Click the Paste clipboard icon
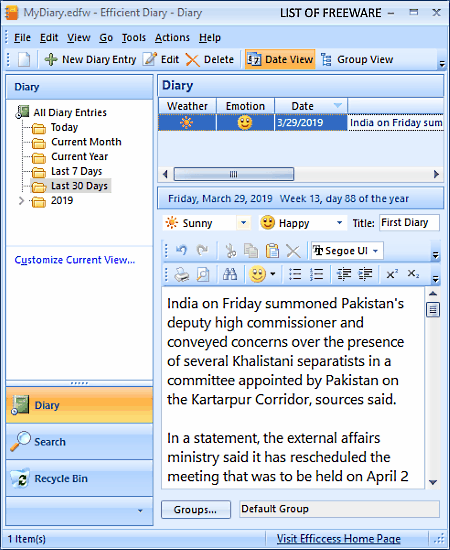450x550 pixels. 272,251
